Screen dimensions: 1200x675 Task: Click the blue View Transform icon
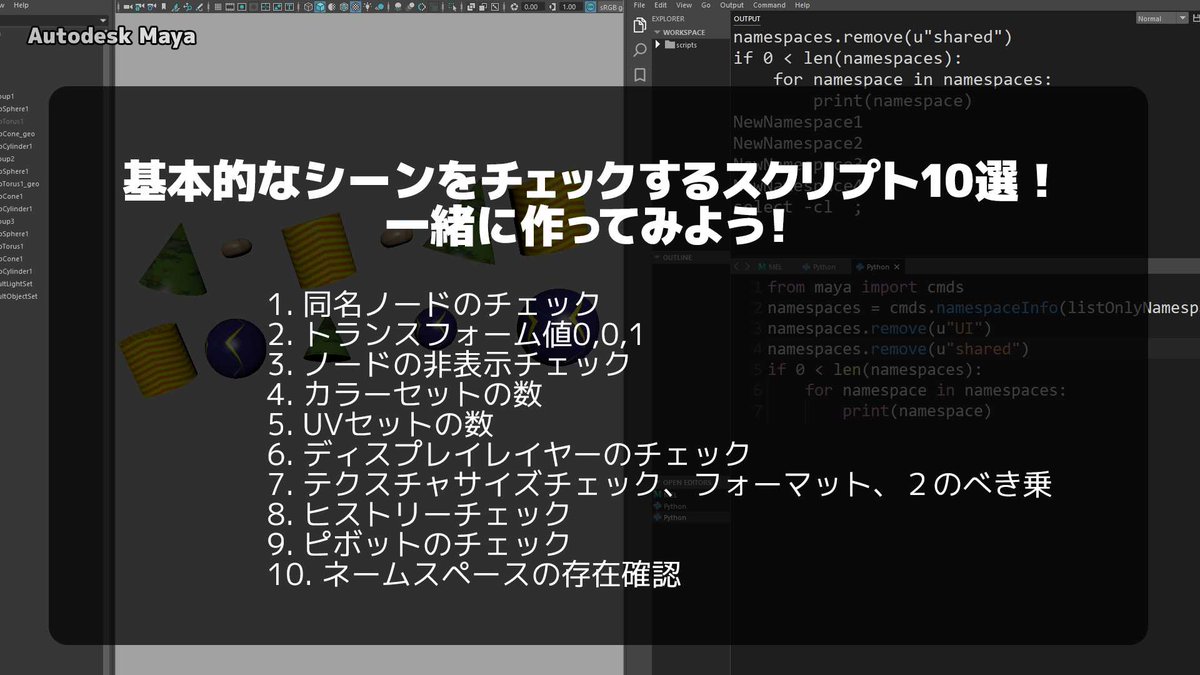590,7
